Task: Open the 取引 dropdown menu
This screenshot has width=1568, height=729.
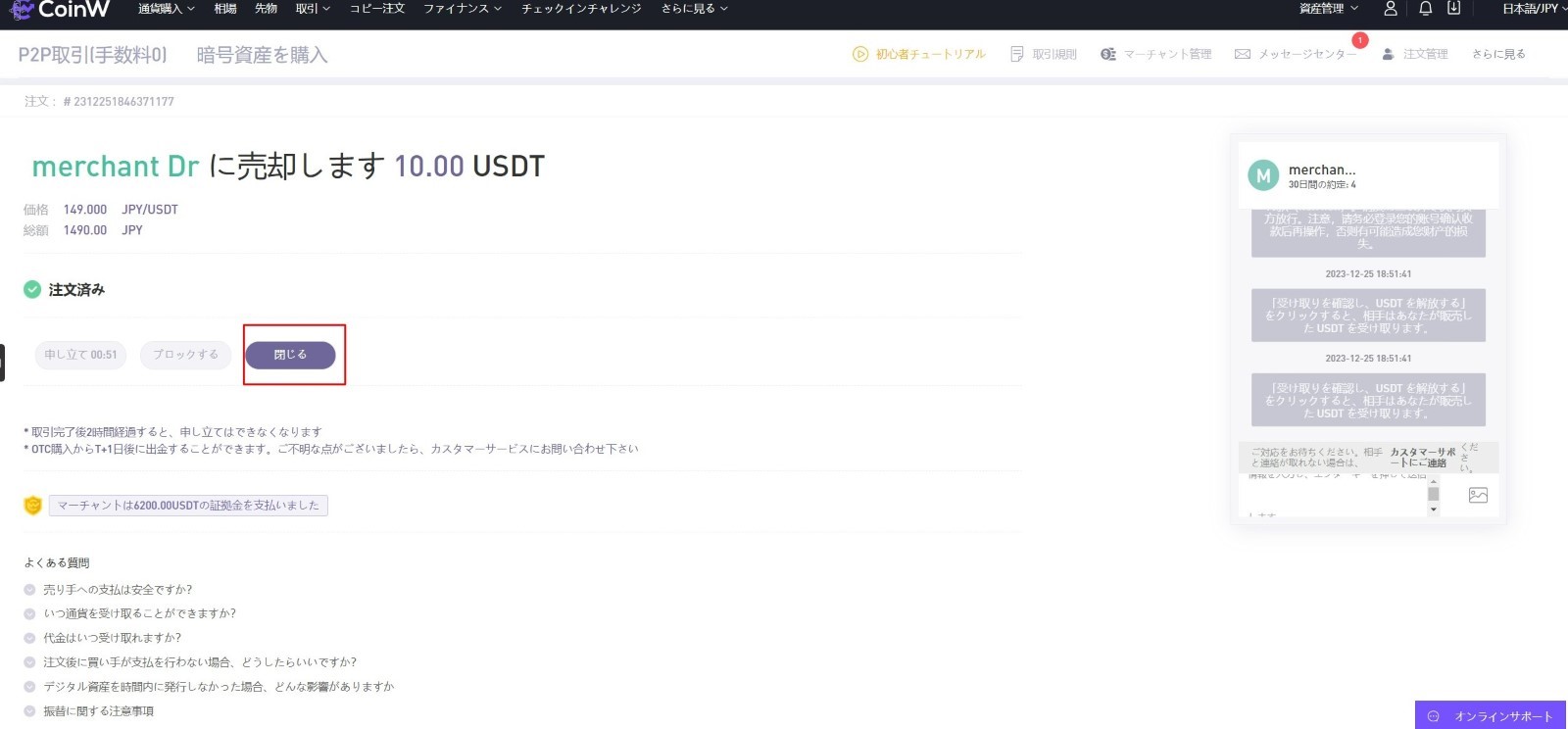Action: tap(313, 9)
